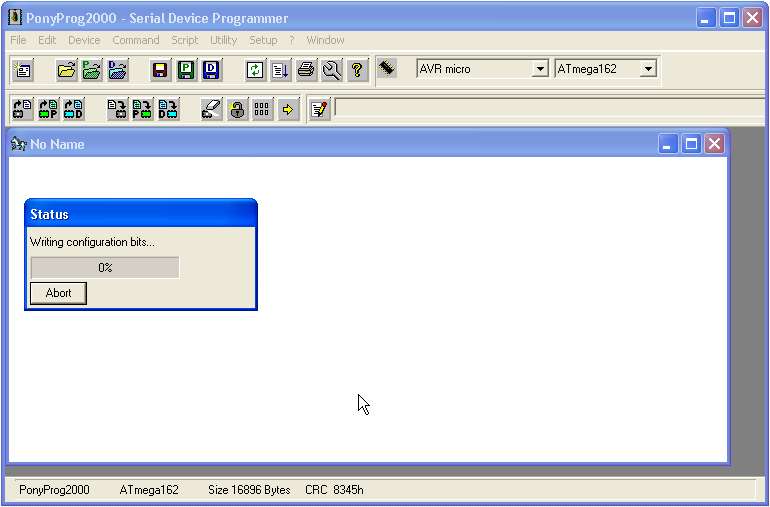This screenshot has width=770, height=507.
Task: Click Open Device File folder icon
Action: pyautogui.click(x=66, y=70)
